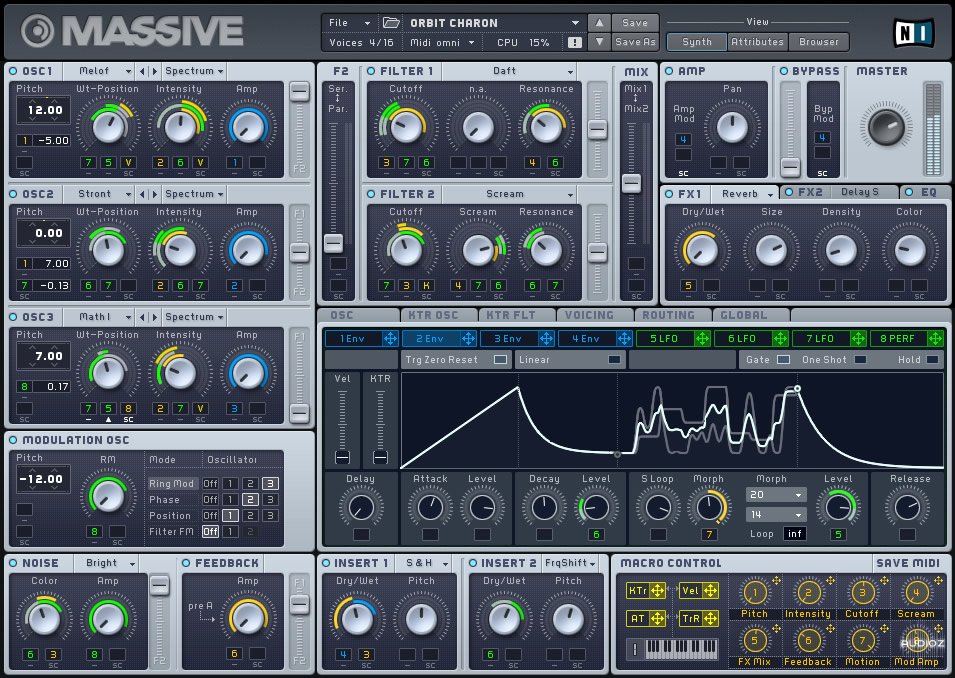Click the Save button

point(635,23)
